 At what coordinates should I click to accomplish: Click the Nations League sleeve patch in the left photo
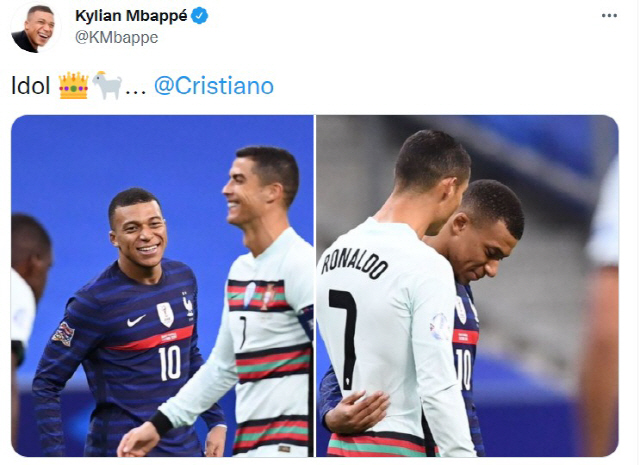pos(64,334)
